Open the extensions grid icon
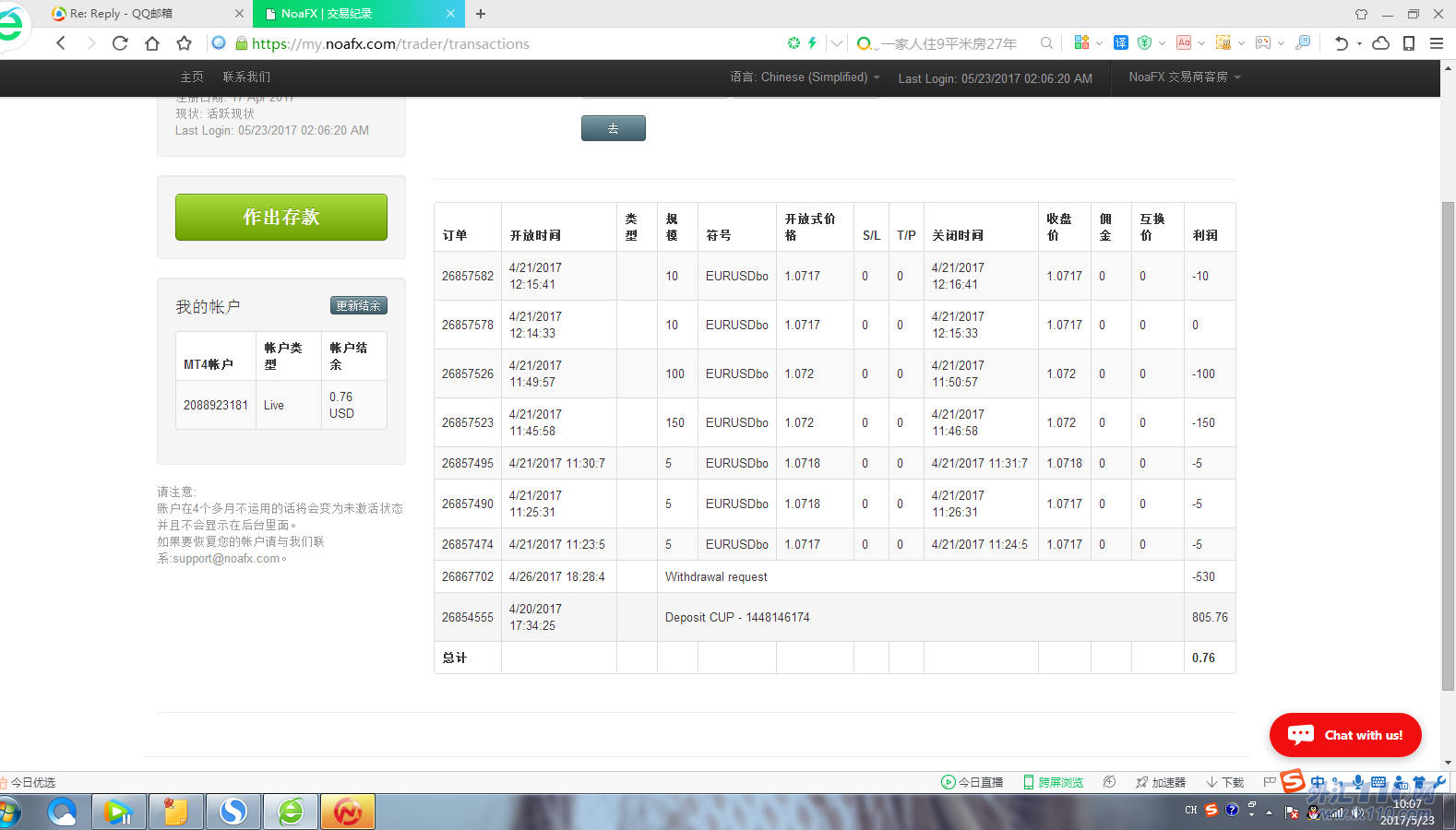1456x830 pixels. coord(1081,42)
